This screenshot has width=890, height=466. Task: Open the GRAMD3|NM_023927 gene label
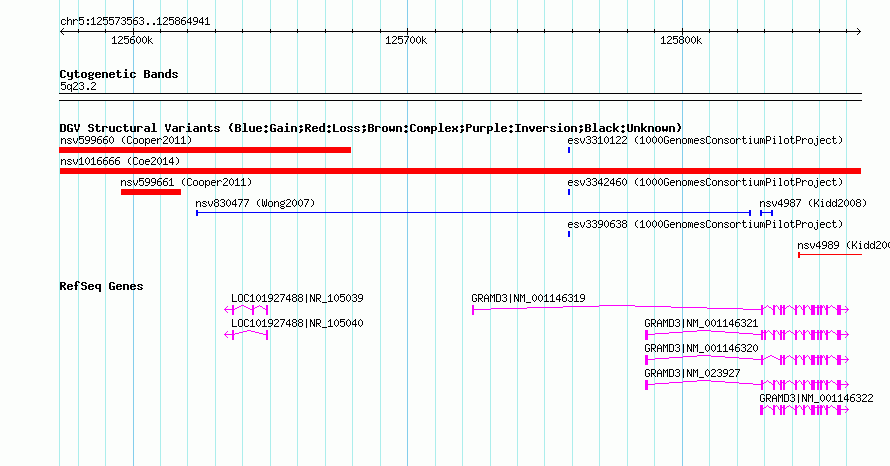click(x=692, y=373)
